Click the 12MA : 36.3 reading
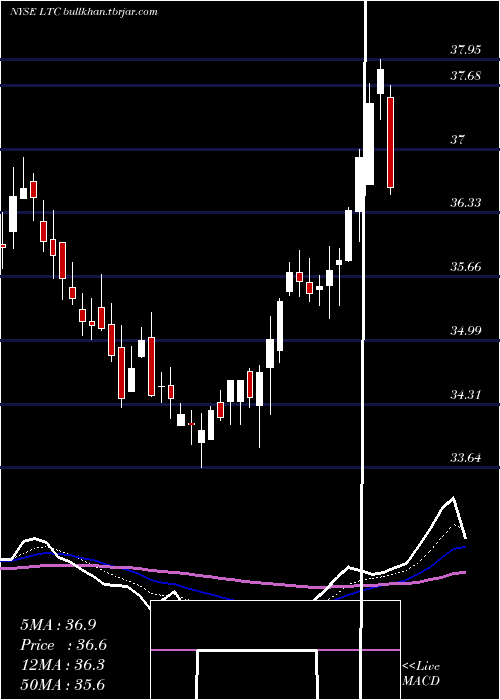500x700 pixels. click(x=62, y=665)
